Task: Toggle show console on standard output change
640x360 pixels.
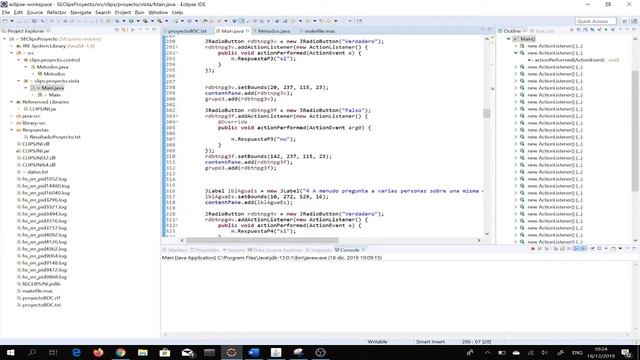Action: coord(577,249)
